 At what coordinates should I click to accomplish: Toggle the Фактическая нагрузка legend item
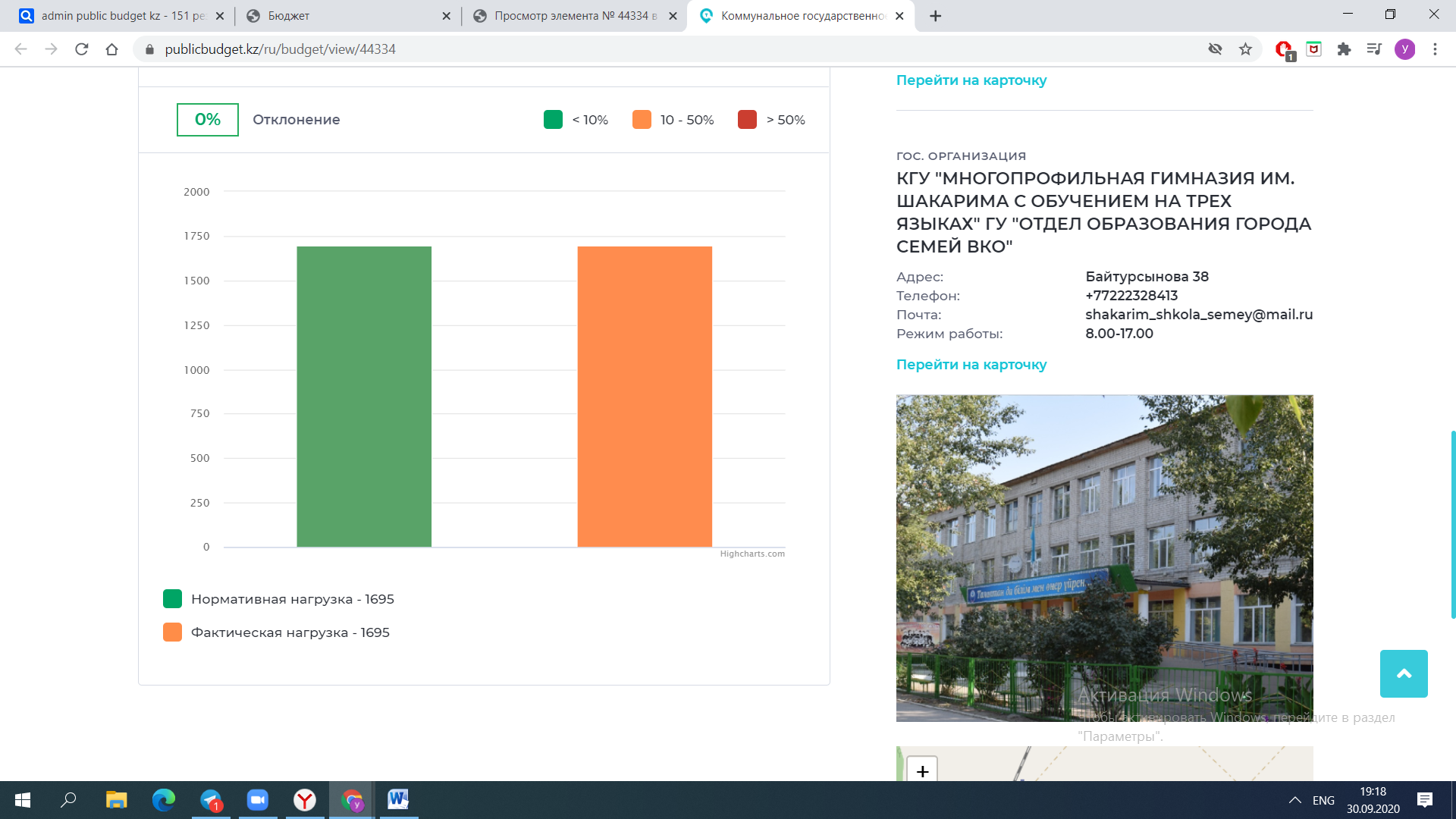290,632
